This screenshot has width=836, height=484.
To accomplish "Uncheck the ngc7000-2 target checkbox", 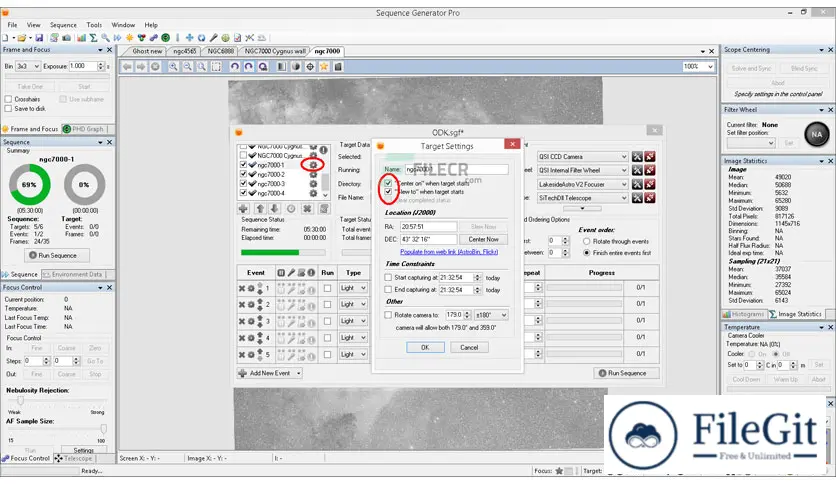I will pos(244,174).
